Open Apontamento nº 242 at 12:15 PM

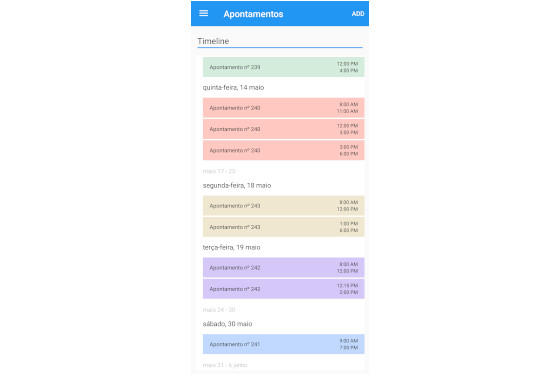pos(284,289)
